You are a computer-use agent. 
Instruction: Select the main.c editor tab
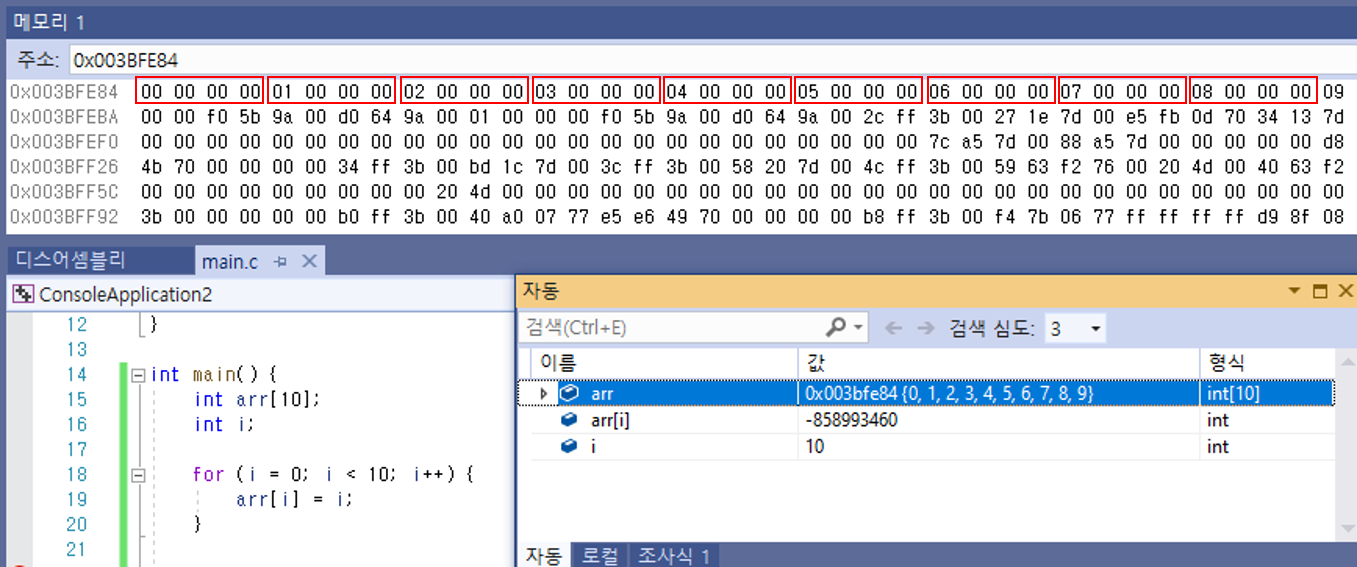(230, 262)
